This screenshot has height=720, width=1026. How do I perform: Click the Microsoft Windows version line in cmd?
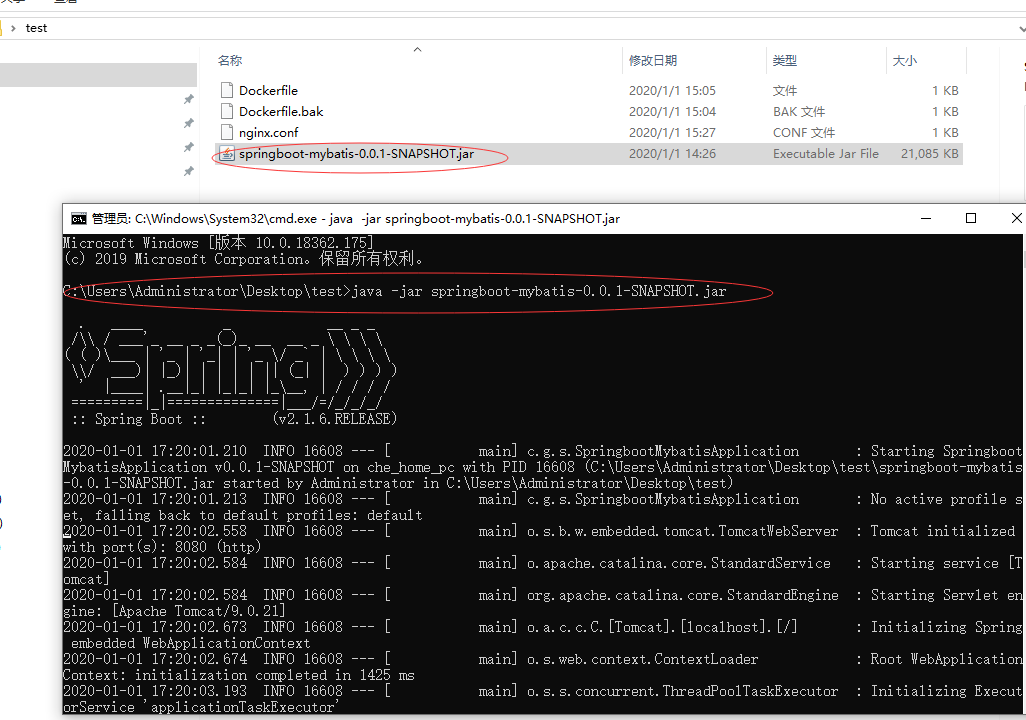click(218, 243)
